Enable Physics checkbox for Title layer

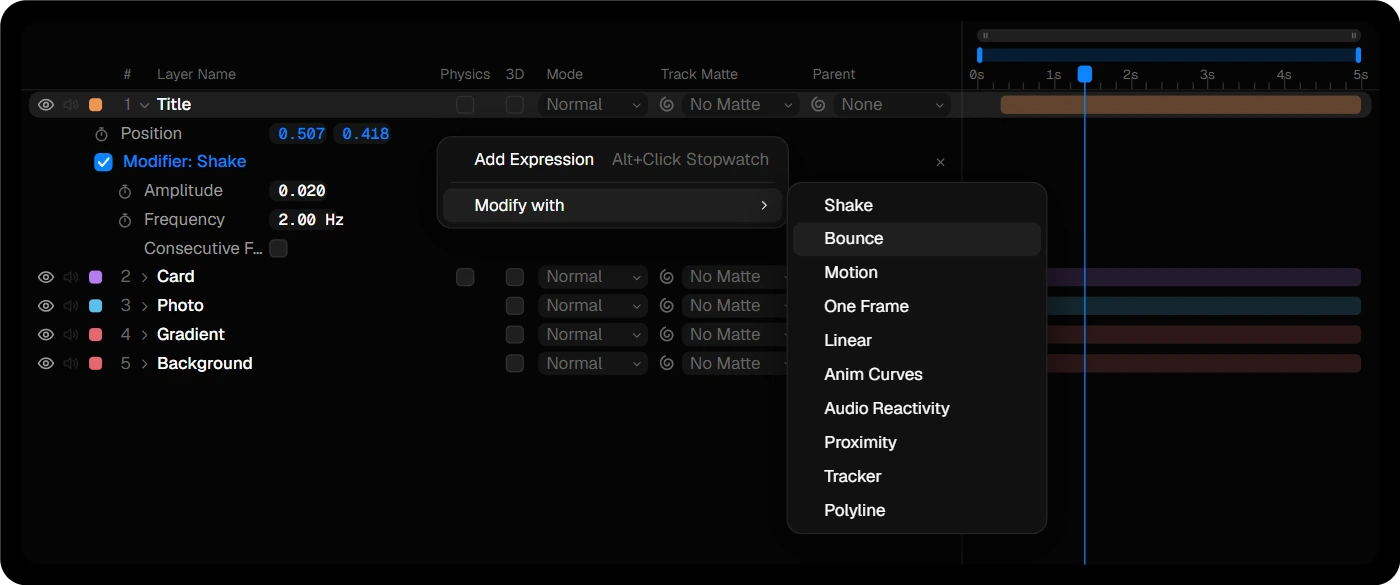pyautogui.click(x=465, y=105)
